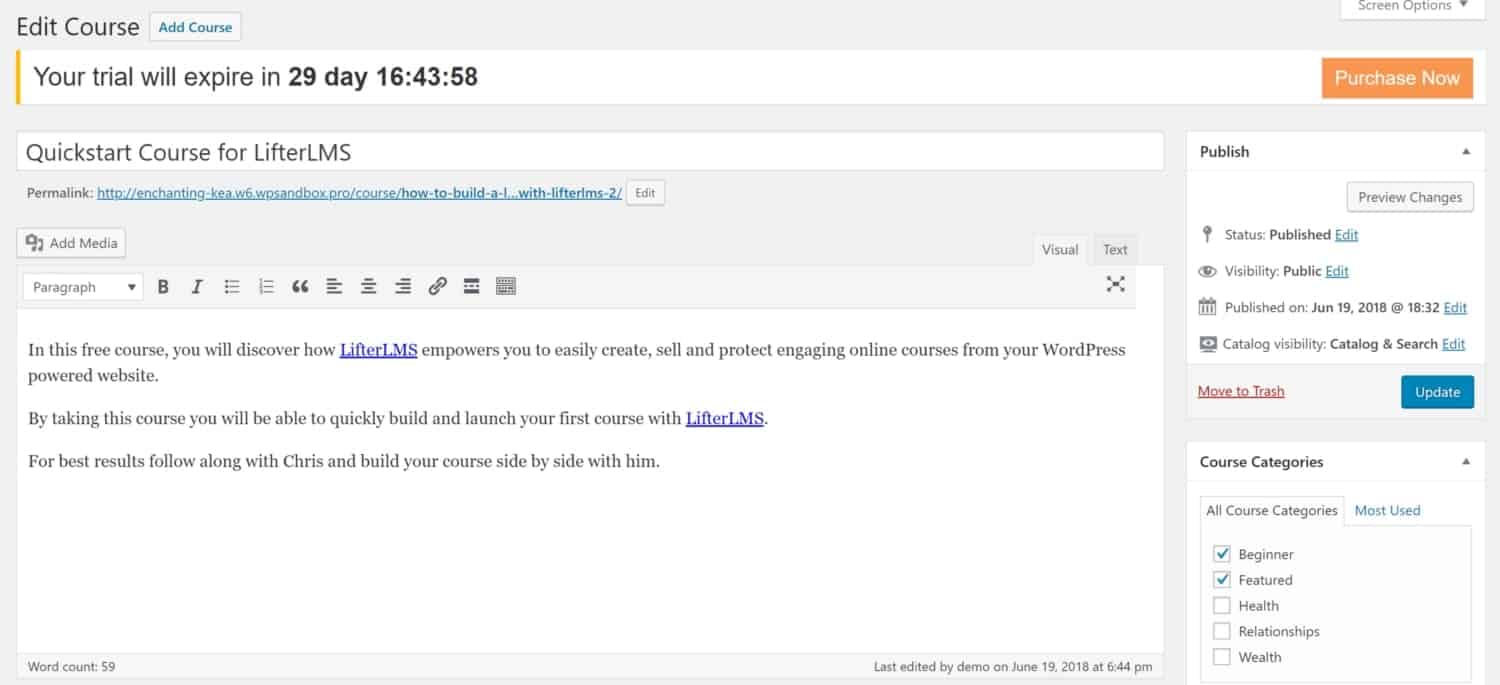Select the Most Used categories tab
The image size is (1500, 685).
pyautogui.click(x=1387, y=510)
